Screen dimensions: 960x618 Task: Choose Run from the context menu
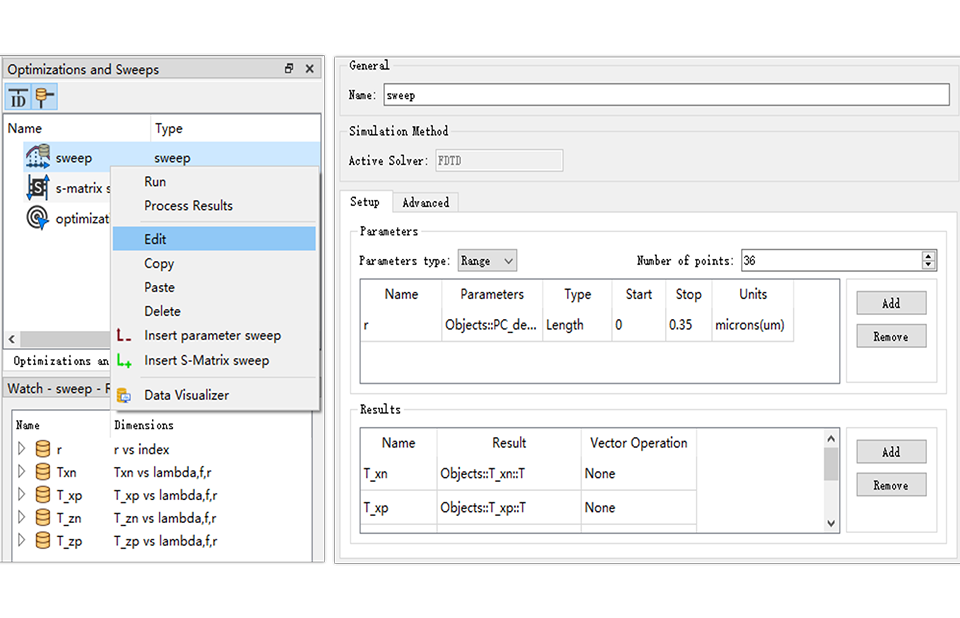[214, 182]
